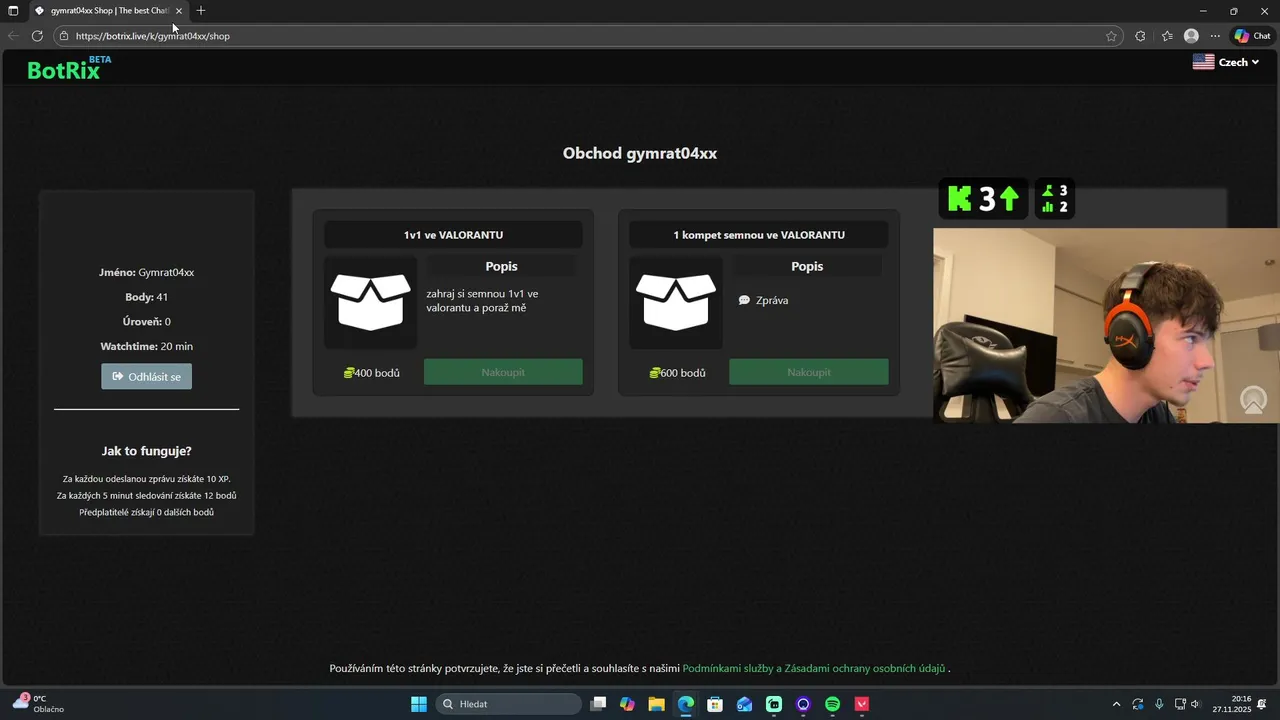Click the Jméno: Gymrat04xx text

tap(146, 272)
